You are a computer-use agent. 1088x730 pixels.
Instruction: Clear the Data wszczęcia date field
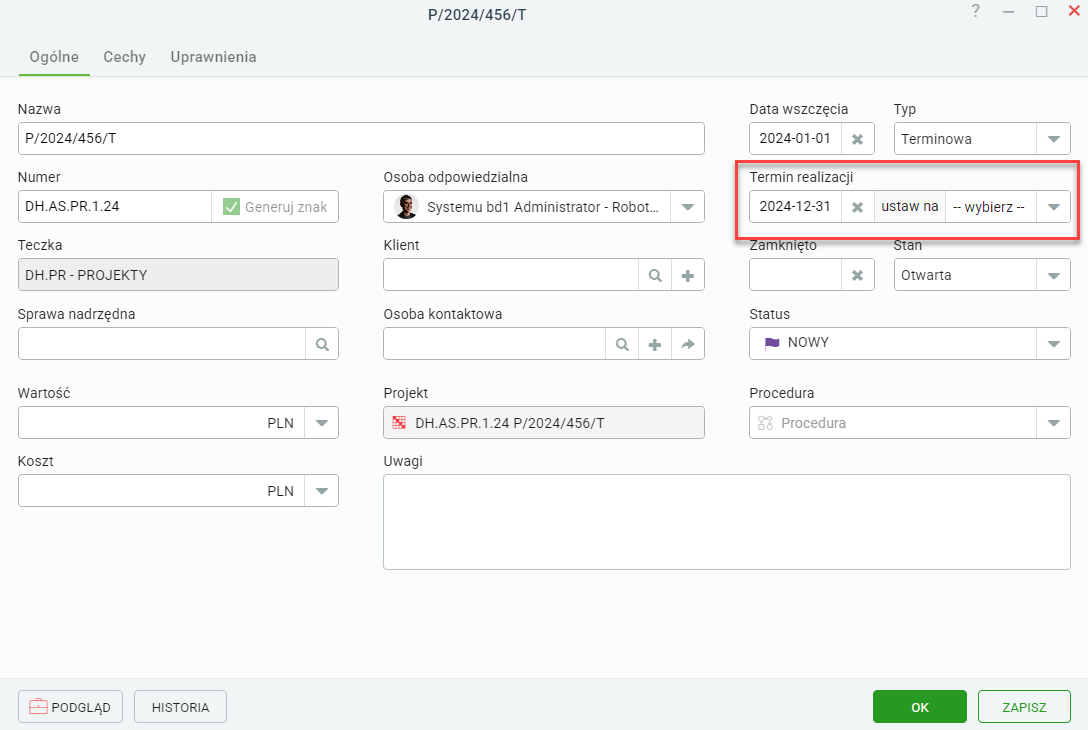click(x=858, y=139)
